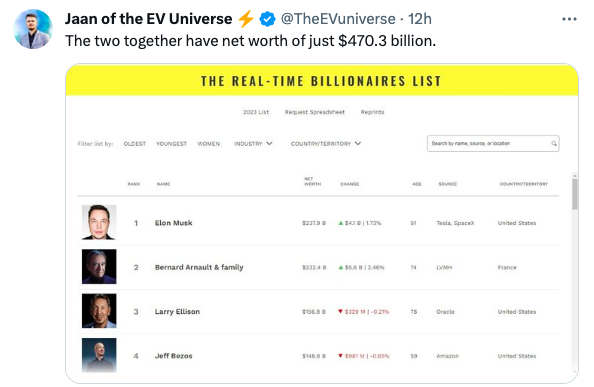Open the 2023 List tab
Screen dimensions: 594x387
(256, 112)
